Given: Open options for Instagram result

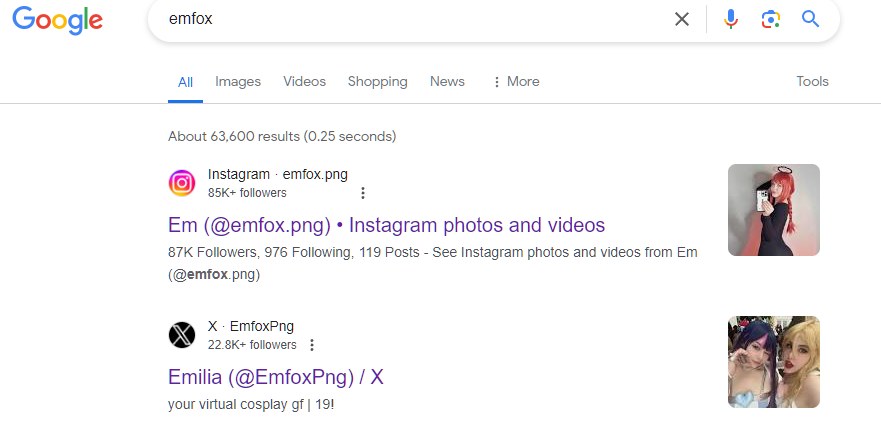Looking at the screenshot, I should pyautogui.click(x=363, y=193).
